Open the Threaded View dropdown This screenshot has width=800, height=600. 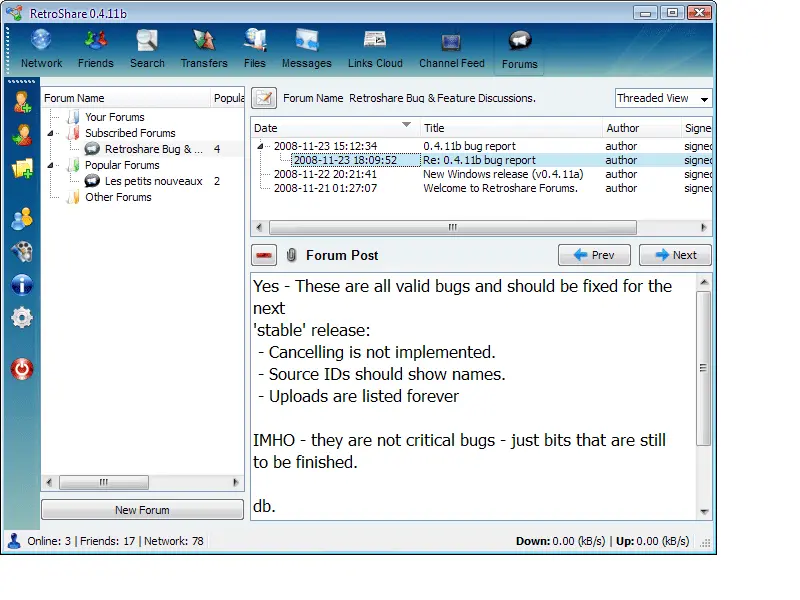(x=663, y=98)
